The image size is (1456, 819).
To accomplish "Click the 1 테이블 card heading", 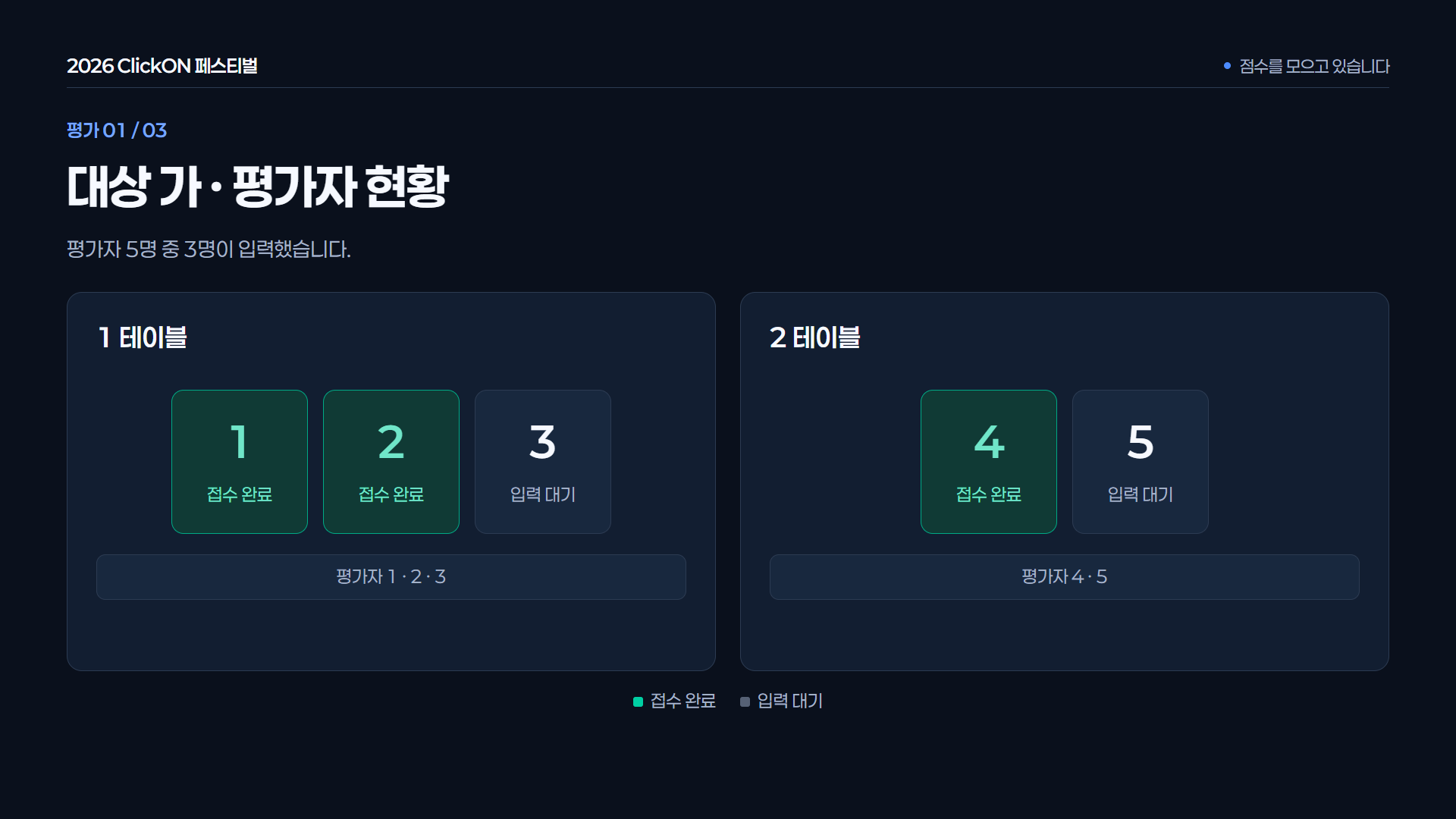I will coord(143,337).
